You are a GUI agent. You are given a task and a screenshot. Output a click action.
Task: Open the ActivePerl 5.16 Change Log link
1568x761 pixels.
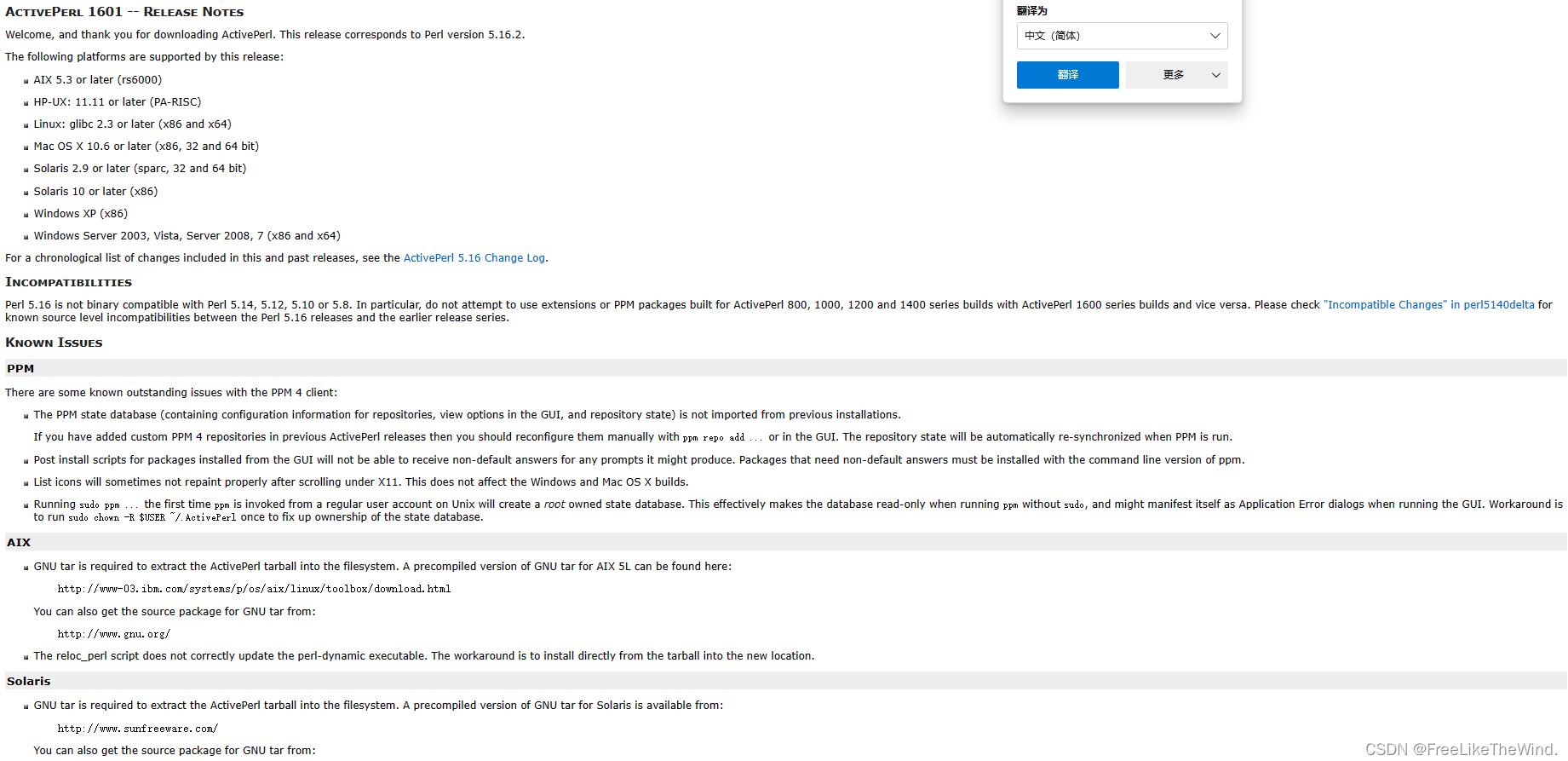click(474, 258)
